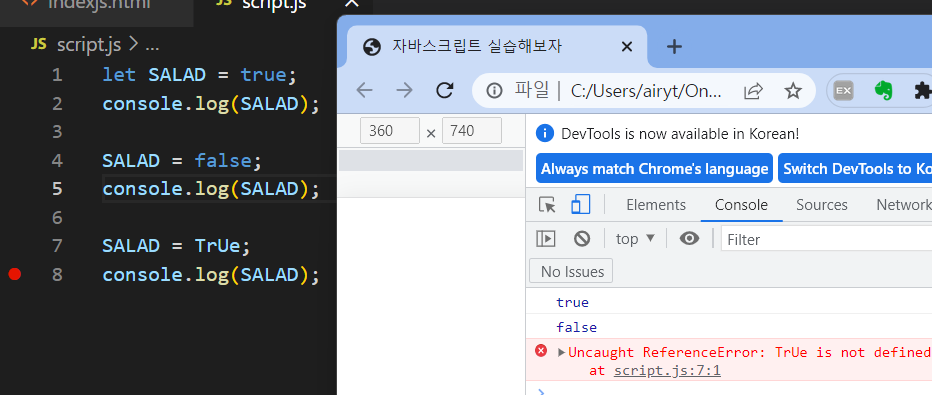The width and height of the screenshot is (932, 395).
Task: Click Chrome back arrow button
Action: [364, 90]
